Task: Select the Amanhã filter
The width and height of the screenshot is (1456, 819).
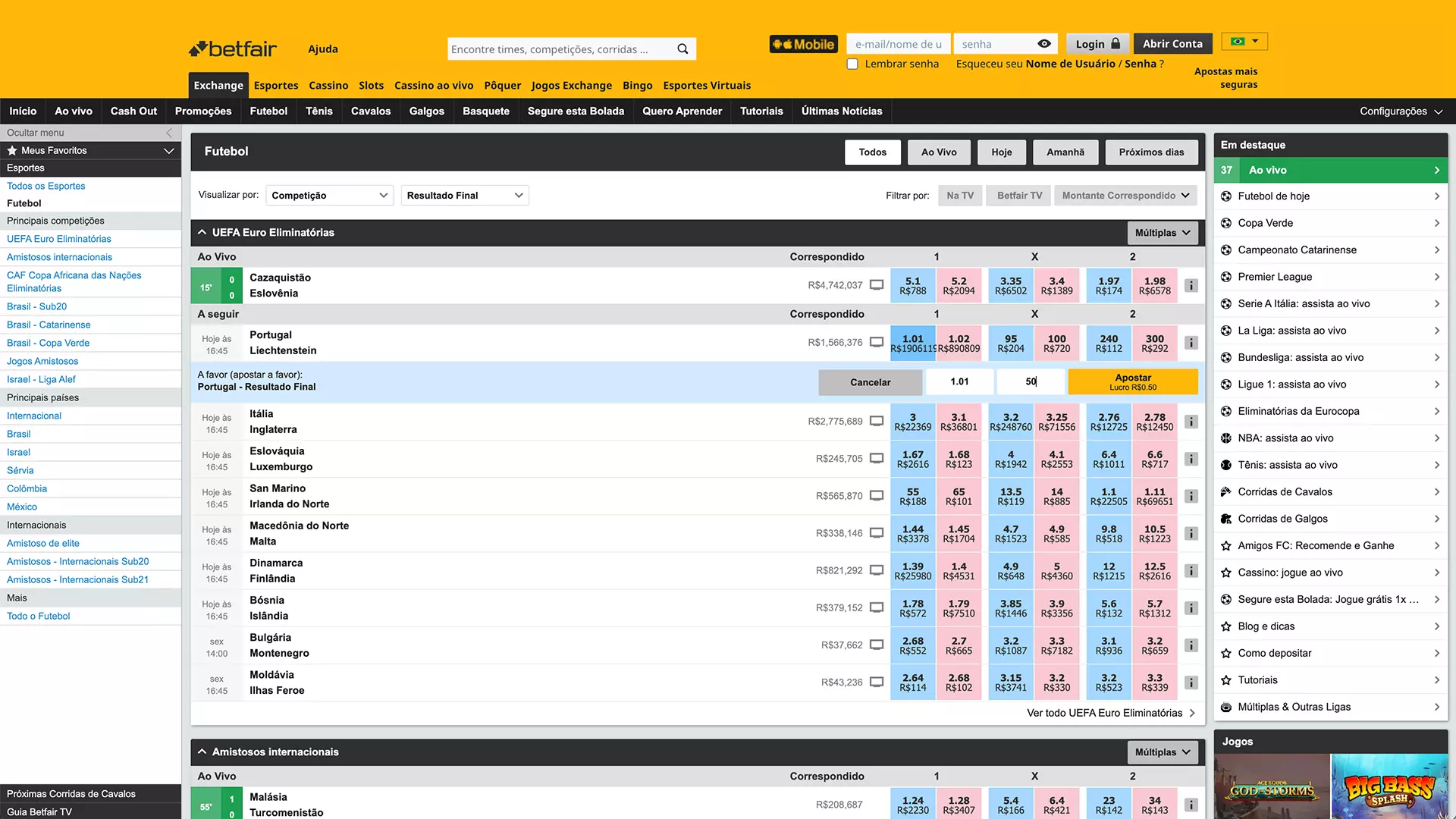Action: click(1065, 152)
